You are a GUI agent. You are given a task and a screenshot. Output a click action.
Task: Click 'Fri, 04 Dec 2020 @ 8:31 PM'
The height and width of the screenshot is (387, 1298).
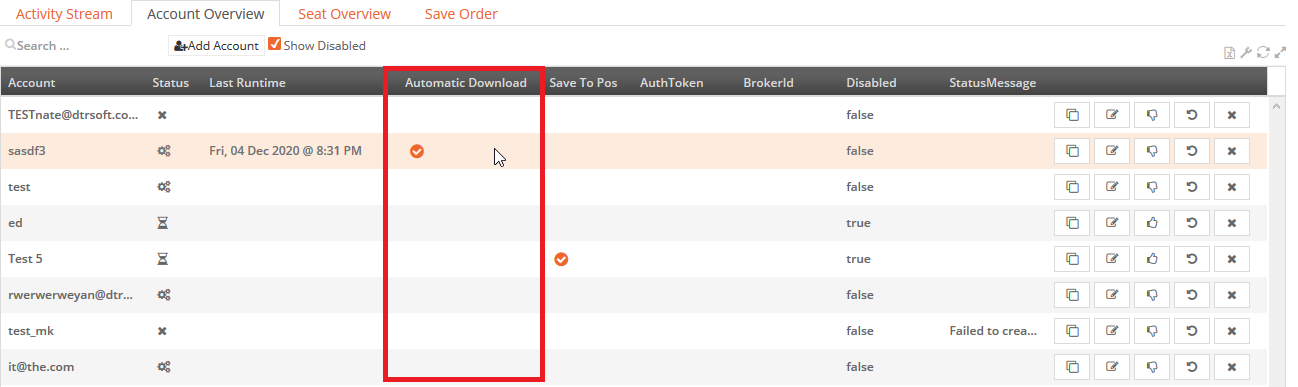tap(285, 151)
